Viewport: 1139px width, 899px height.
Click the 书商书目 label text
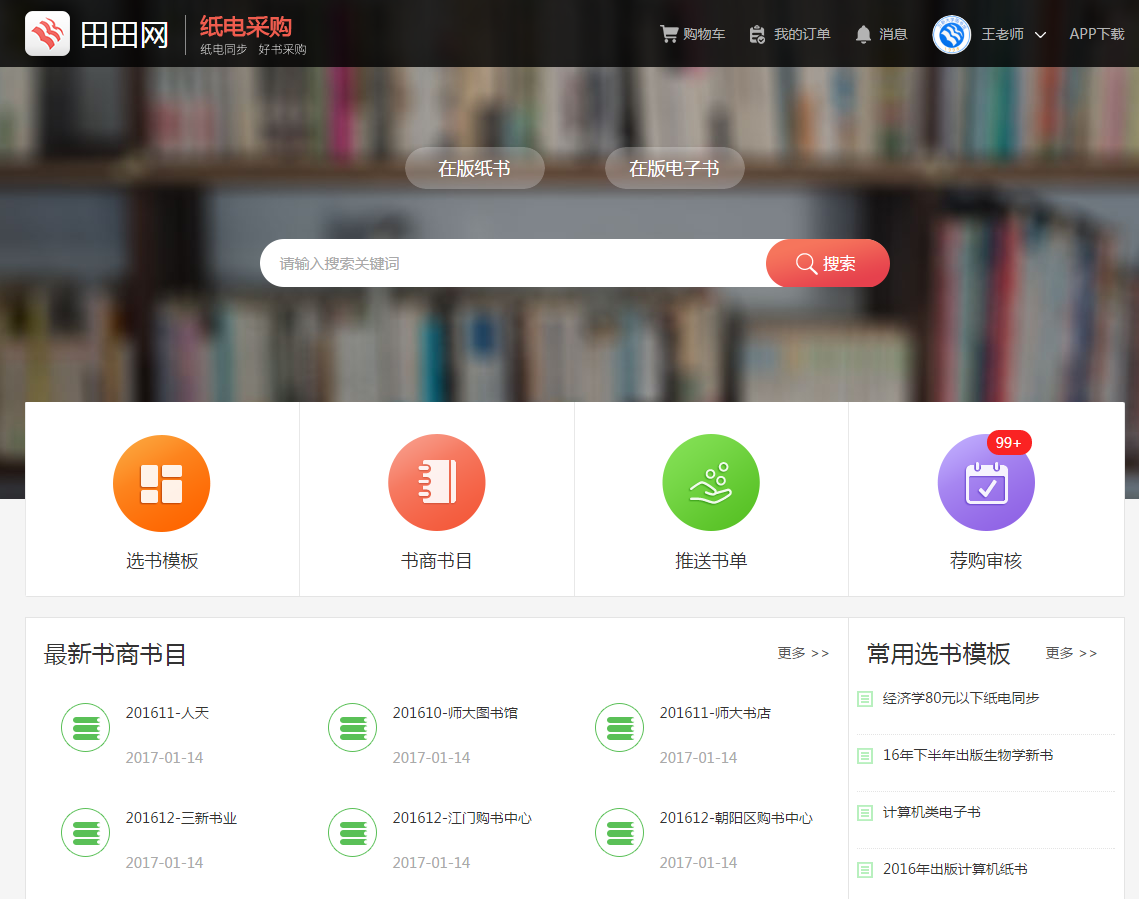(x=437, y=561)
